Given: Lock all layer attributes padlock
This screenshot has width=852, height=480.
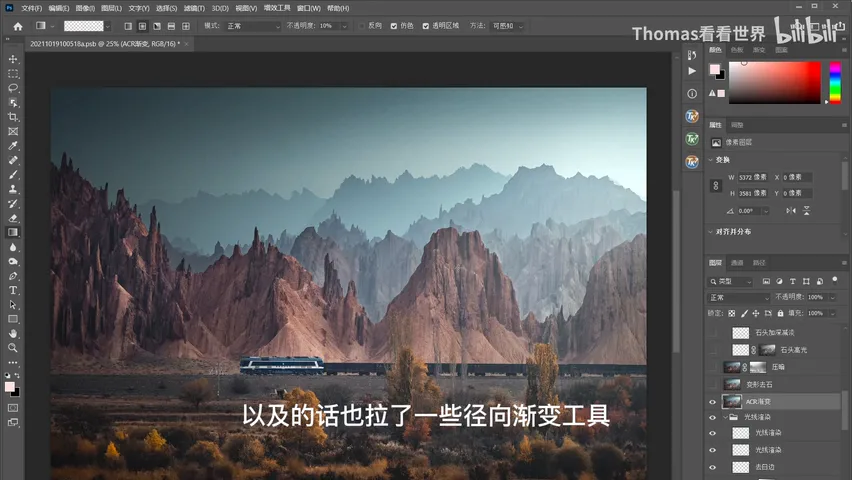Looking at the screenshot, I should pyautogui.click(x=780, y=314).
